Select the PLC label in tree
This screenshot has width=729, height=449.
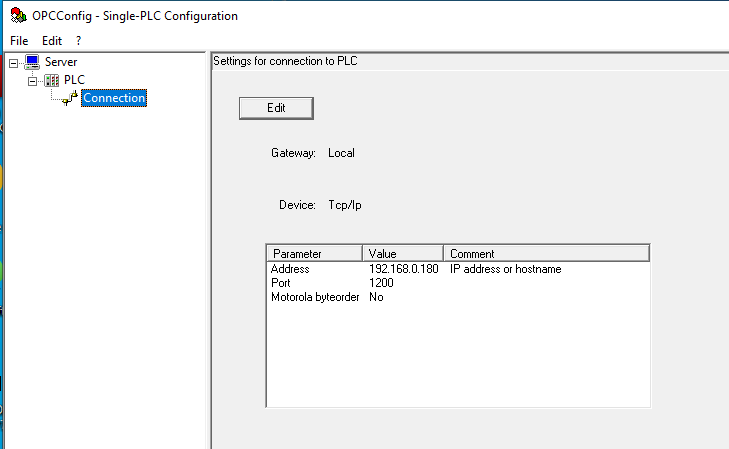(x=75, y=80)
